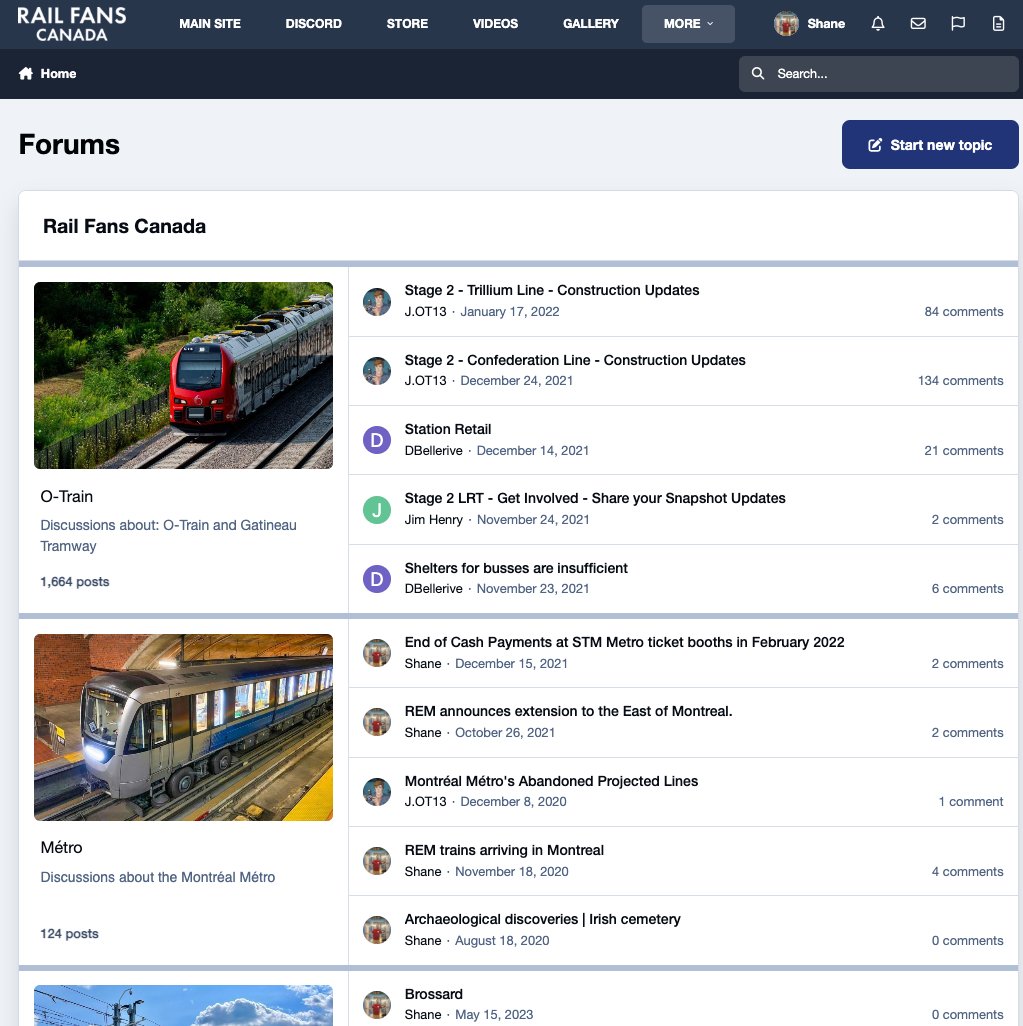Open Stage 2 Confederation Line Construction Updates
This screenshot has width=1023, height=1026.
(x=575, y=360)
